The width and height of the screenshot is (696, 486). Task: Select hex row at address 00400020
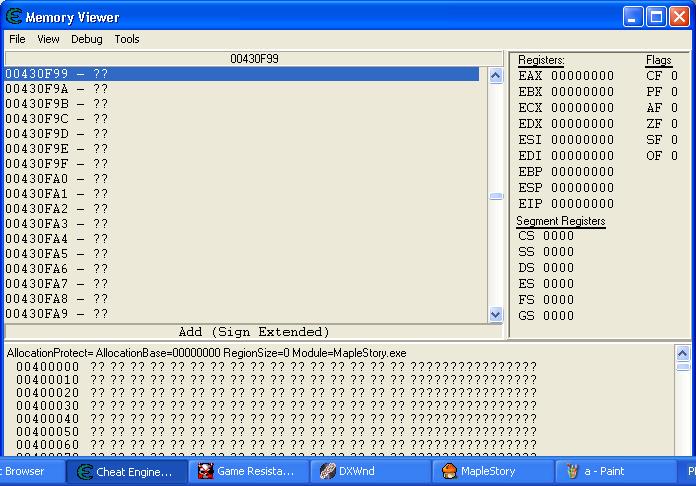[276, 393]
